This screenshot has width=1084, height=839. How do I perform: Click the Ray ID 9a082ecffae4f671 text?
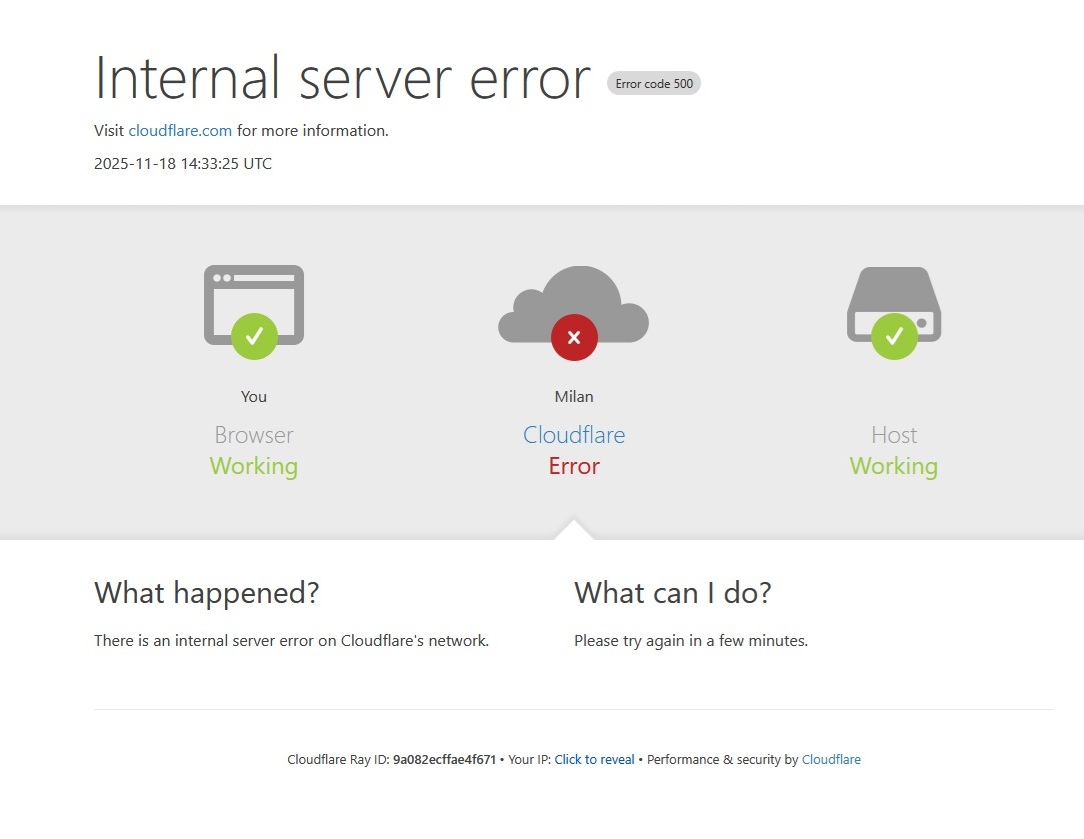coord(444,760)
